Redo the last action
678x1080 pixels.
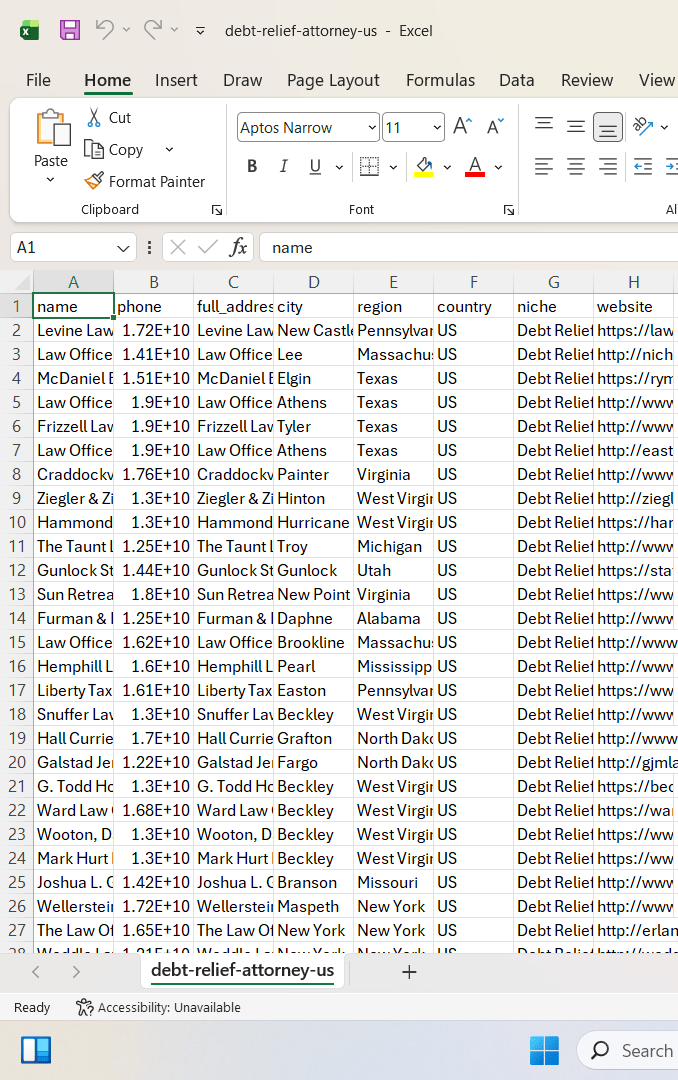pyautogui.click(x=153, y=30)
